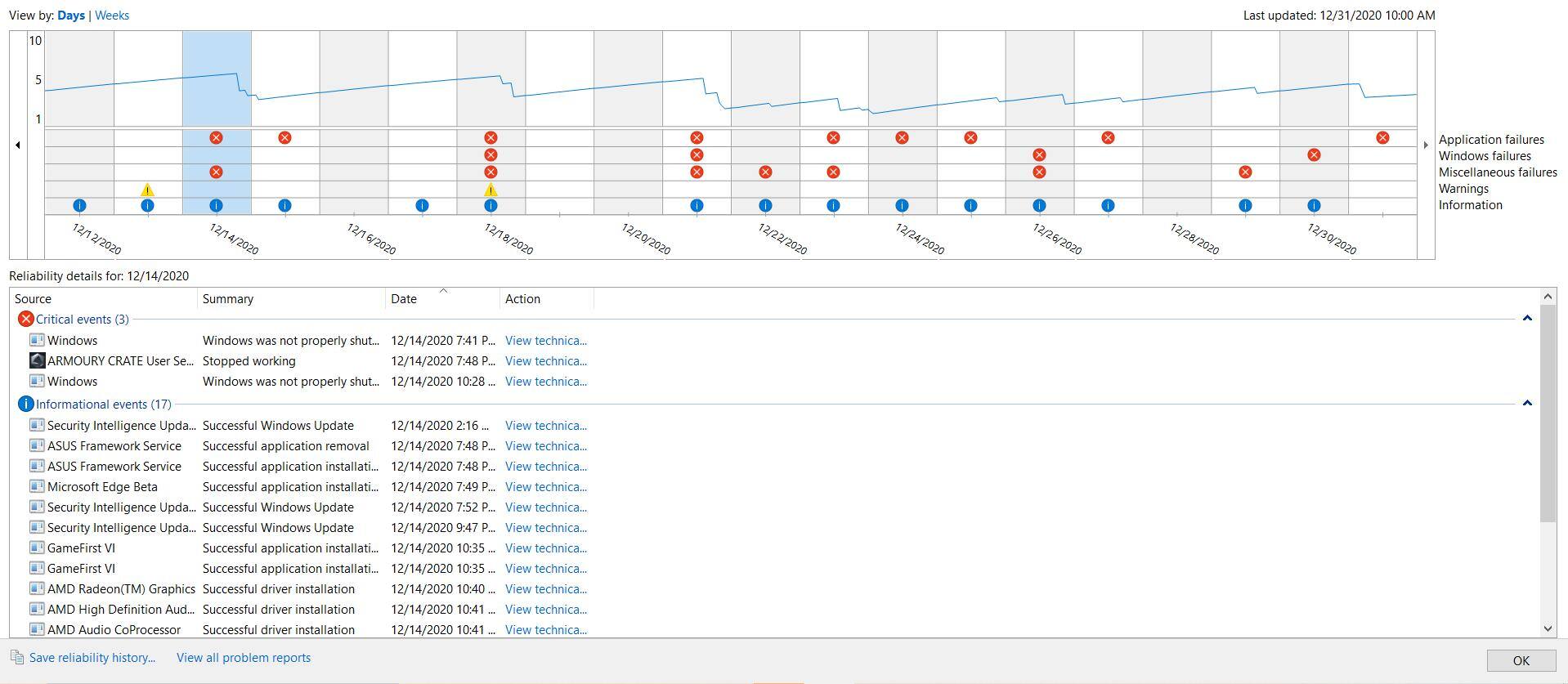Click the Informational events blue info icon
The image size is (1568, 684).
25,405
